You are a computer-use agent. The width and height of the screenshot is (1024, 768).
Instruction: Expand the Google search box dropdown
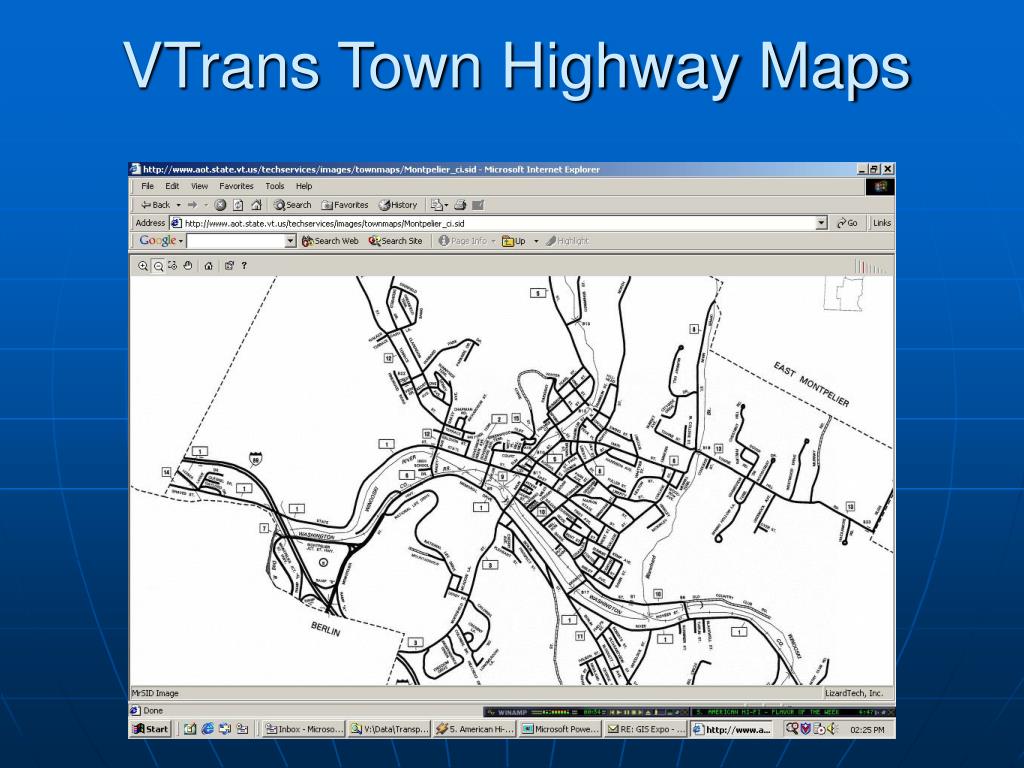(291, 241)
